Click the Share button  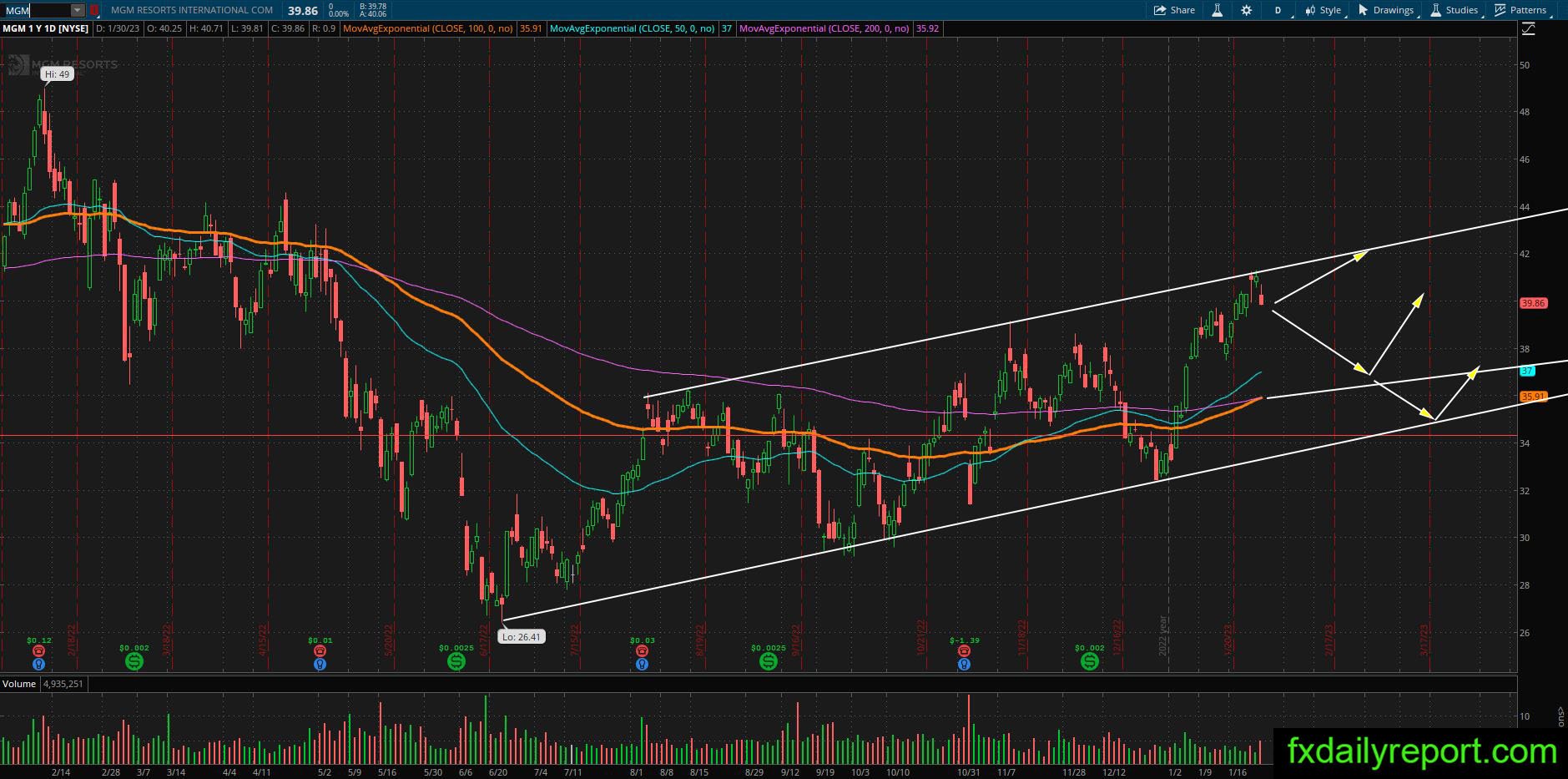point(1174,10)
